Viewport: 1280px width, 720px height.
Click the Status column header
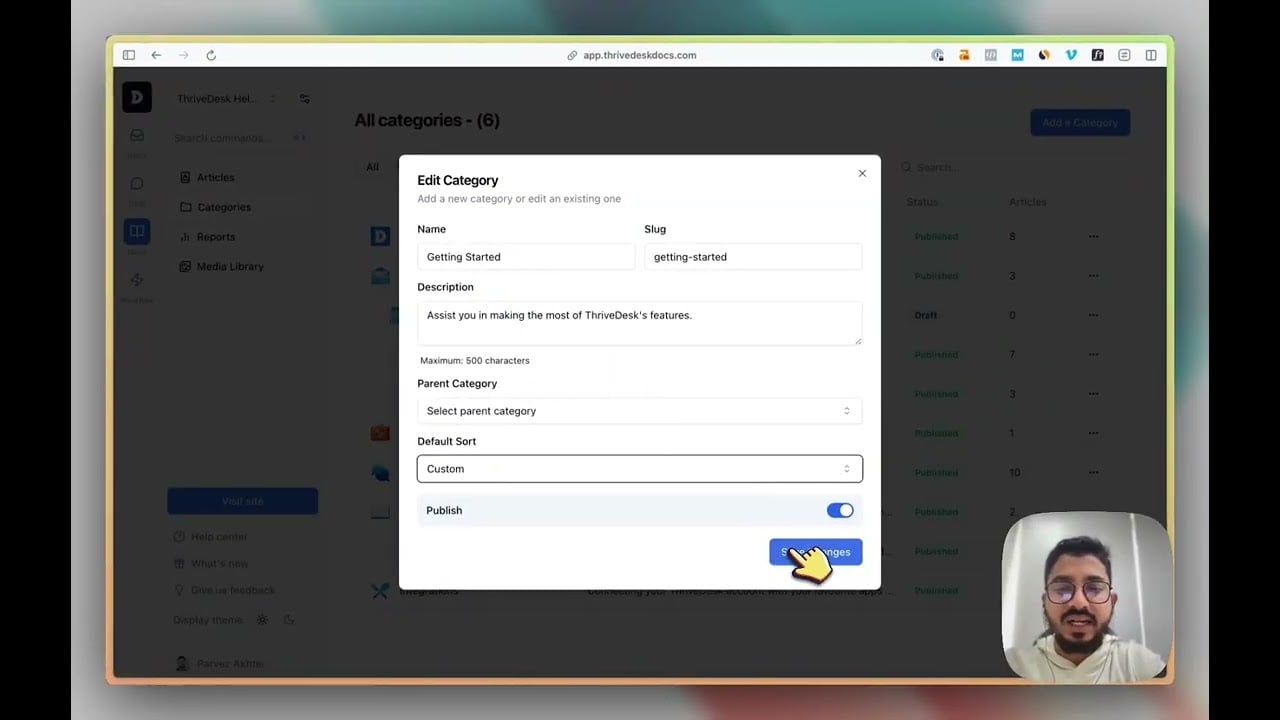click(x=922, y=202)
